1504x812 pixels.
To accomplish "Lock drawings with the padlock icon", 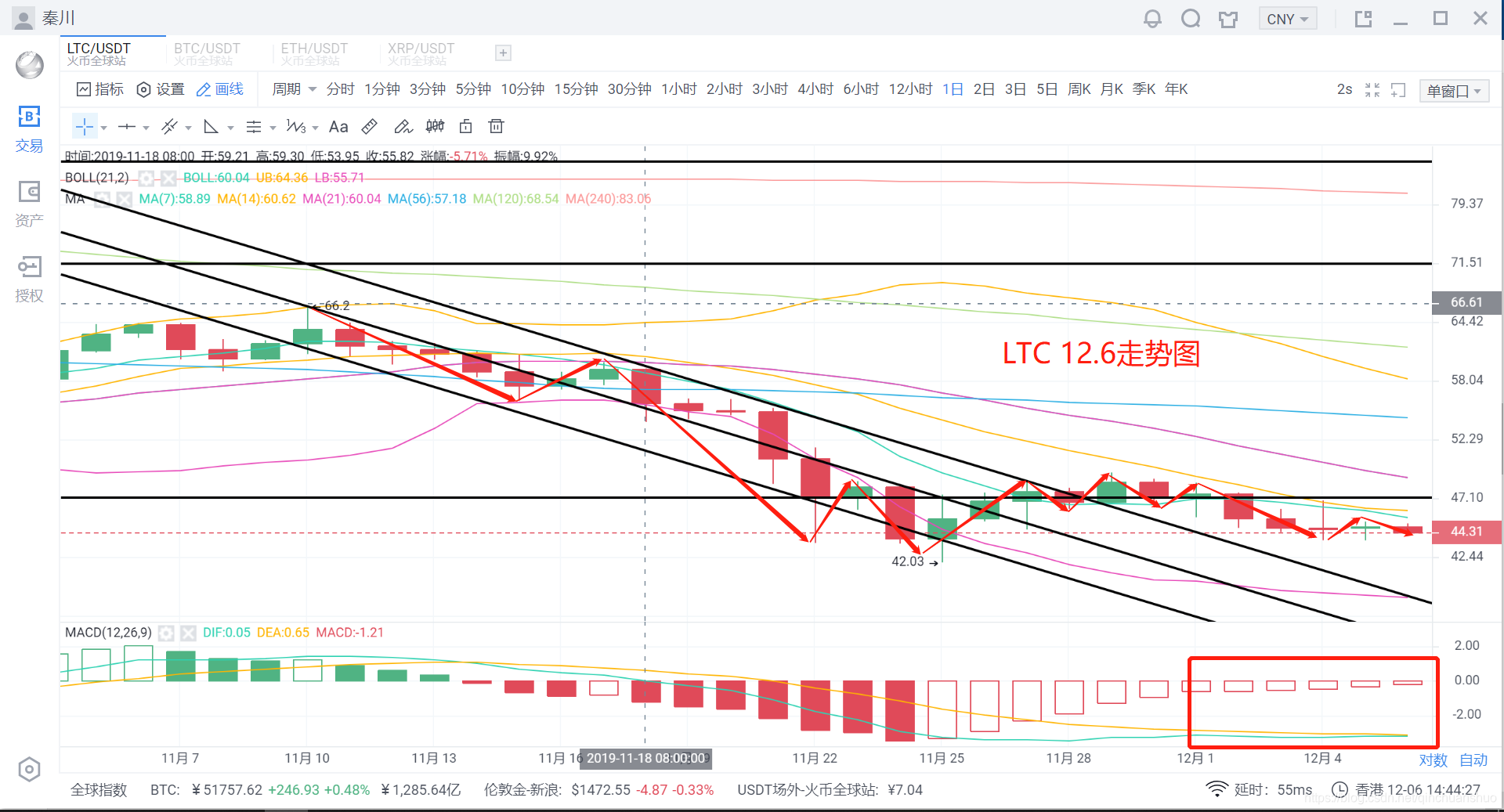I will (x=466, y=127).
